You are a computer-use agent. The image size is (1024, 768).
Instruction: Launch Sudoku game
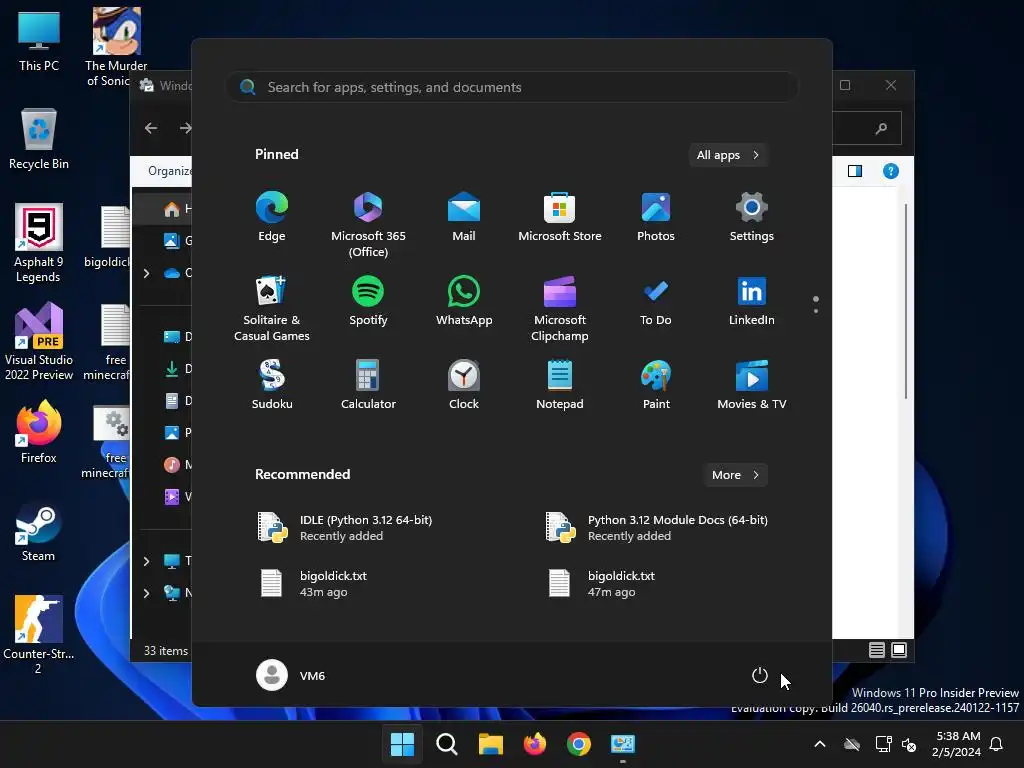[x=272, y=385]
